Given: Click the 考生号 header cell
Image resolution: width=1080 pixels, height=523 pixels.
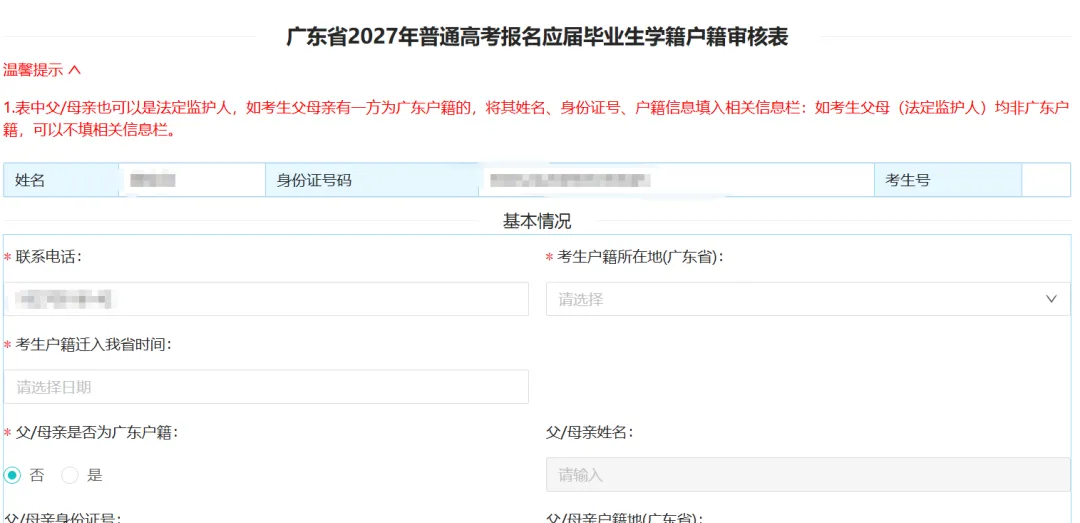Looking at the screenshot, I should (948, 181).
